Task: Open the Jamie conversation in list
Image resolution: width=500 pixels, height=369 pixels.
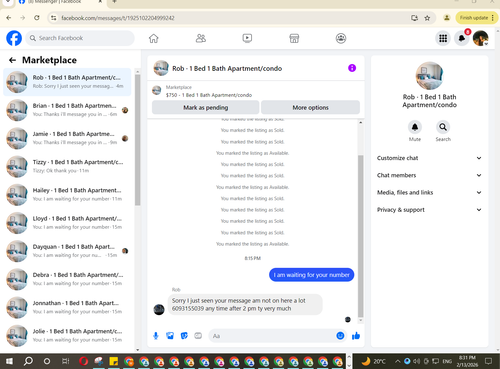Action: pos(67,138)
